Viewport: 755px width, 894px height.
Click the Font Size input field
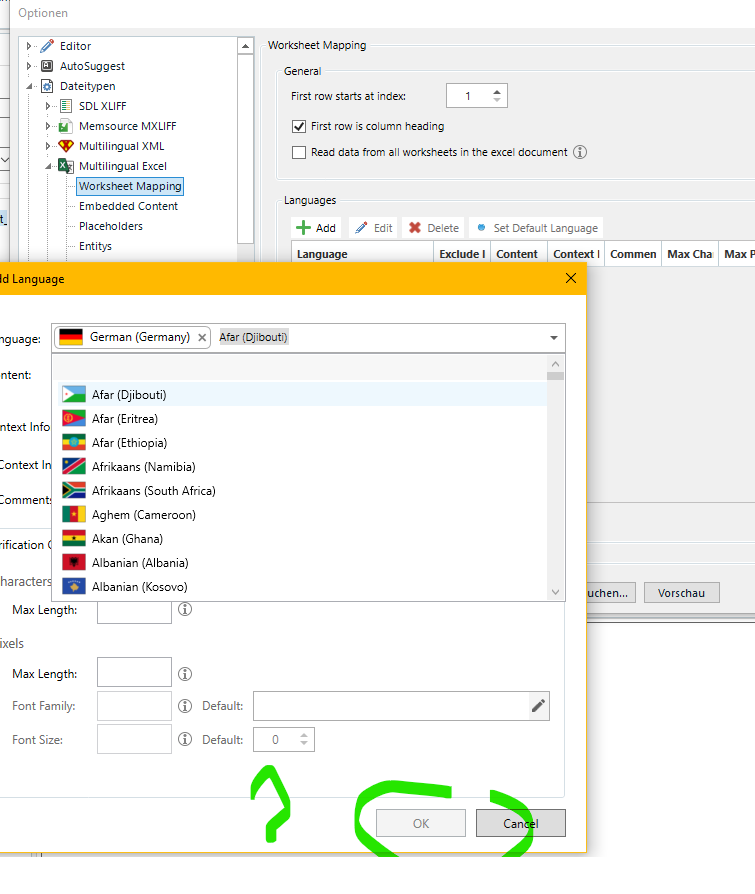[x=134, y=739]
